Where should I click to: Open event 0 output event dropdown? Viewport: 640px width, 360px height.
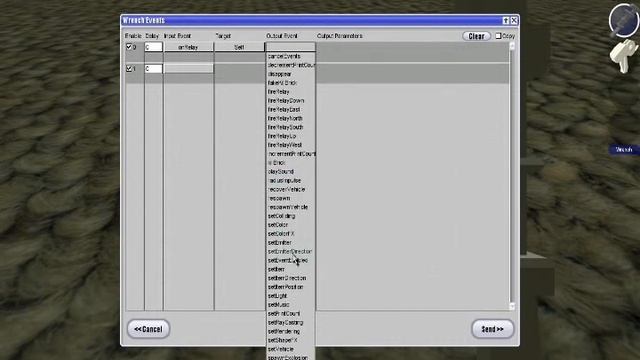point(290,47)
